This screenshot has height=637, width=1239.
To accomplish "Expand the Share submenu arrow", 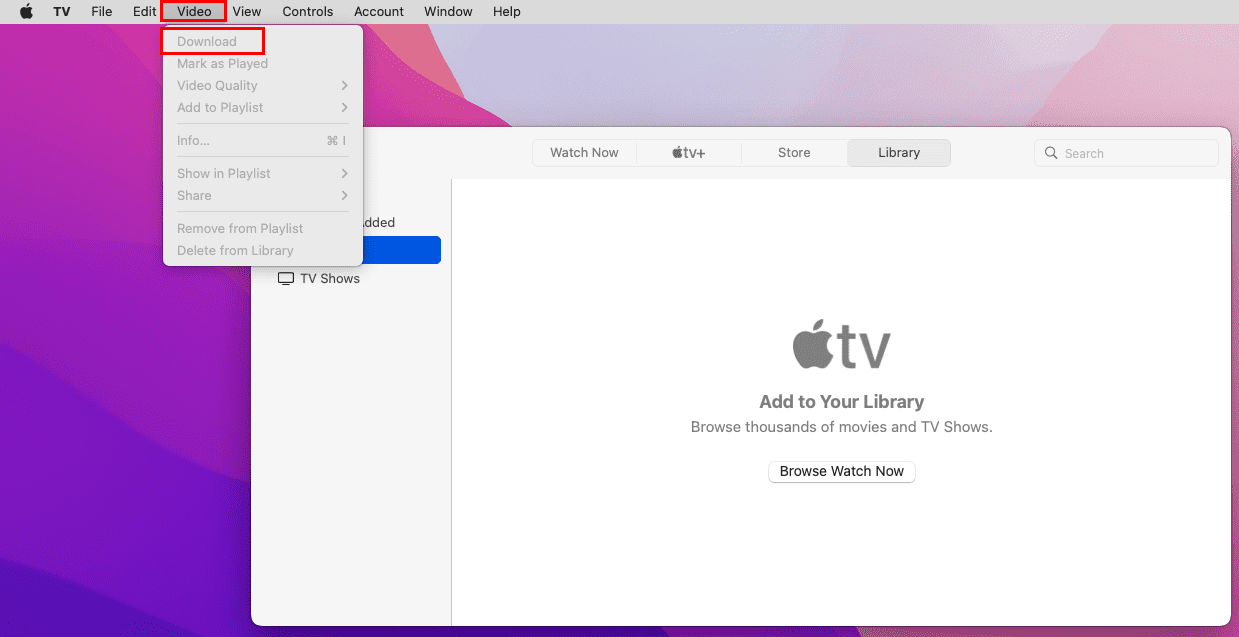I will (344, 195).
